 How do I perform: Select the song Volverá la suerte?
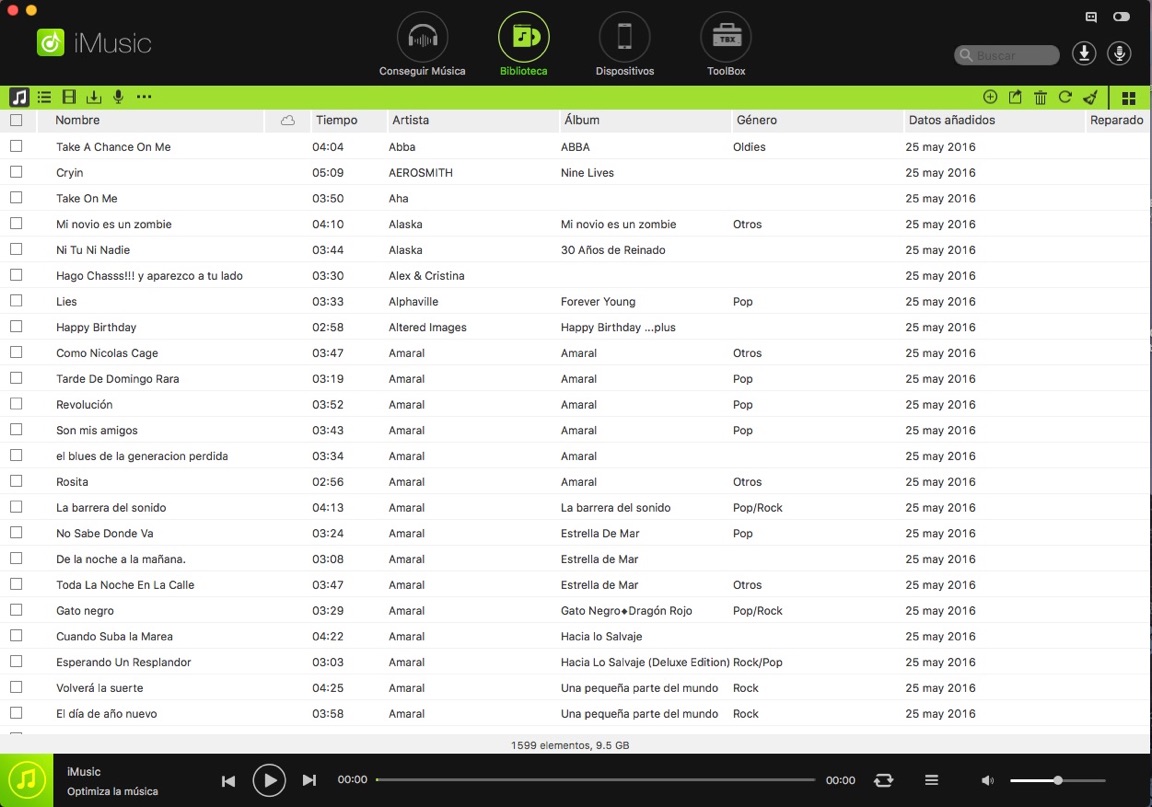tap(100, 688)
